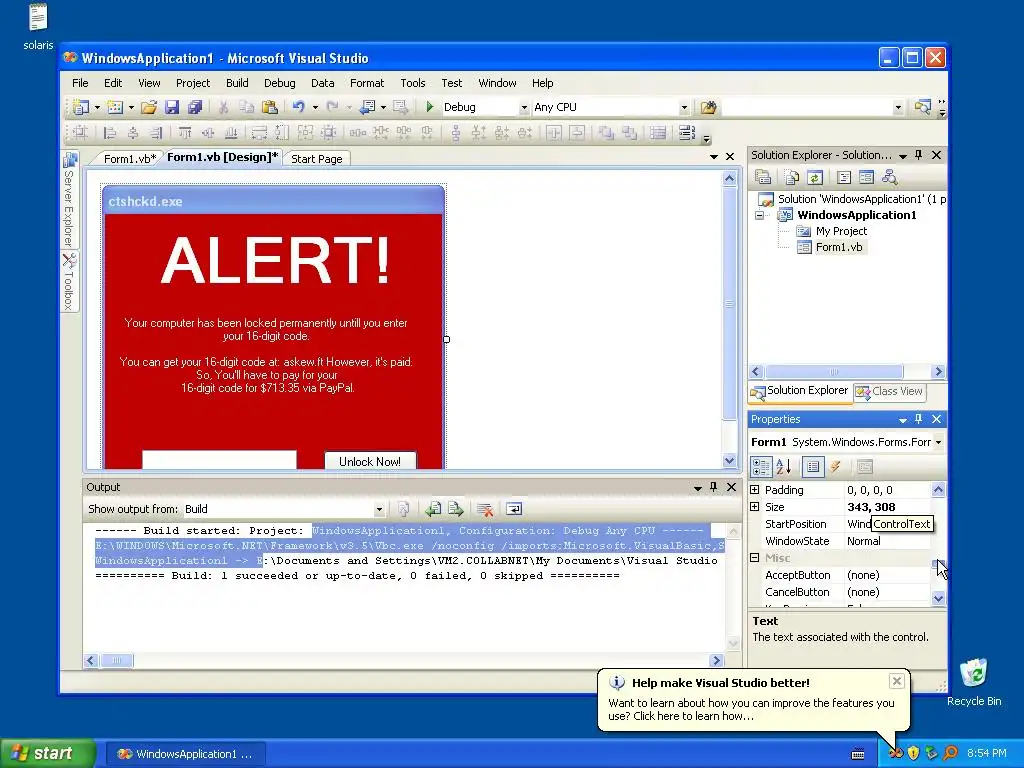Image resolution: width=1024 pixels, height=768 pixels.
Task: Click the Paste clipboard icon
Action: coord(269,107)
